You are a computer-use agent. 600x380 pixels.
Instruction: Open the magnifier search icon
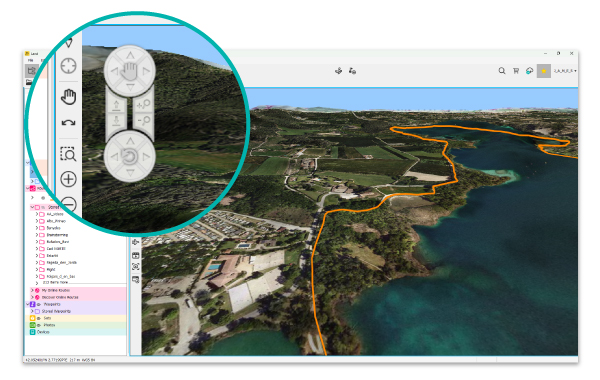[502, 71]
